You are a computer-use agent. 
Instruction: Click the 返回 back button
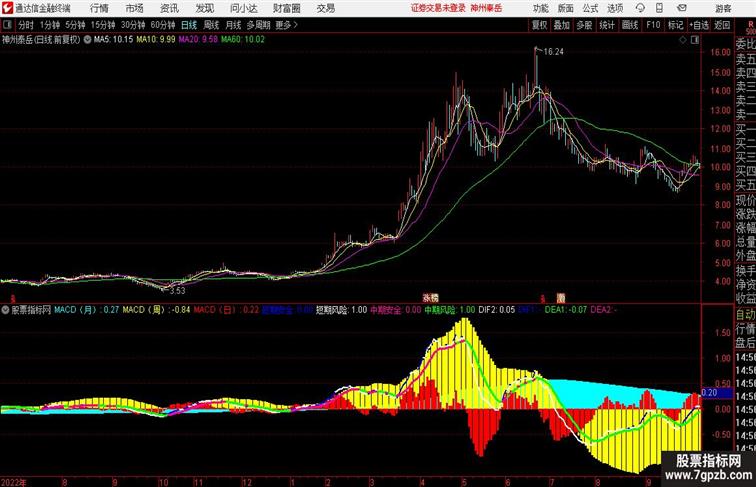722,25
